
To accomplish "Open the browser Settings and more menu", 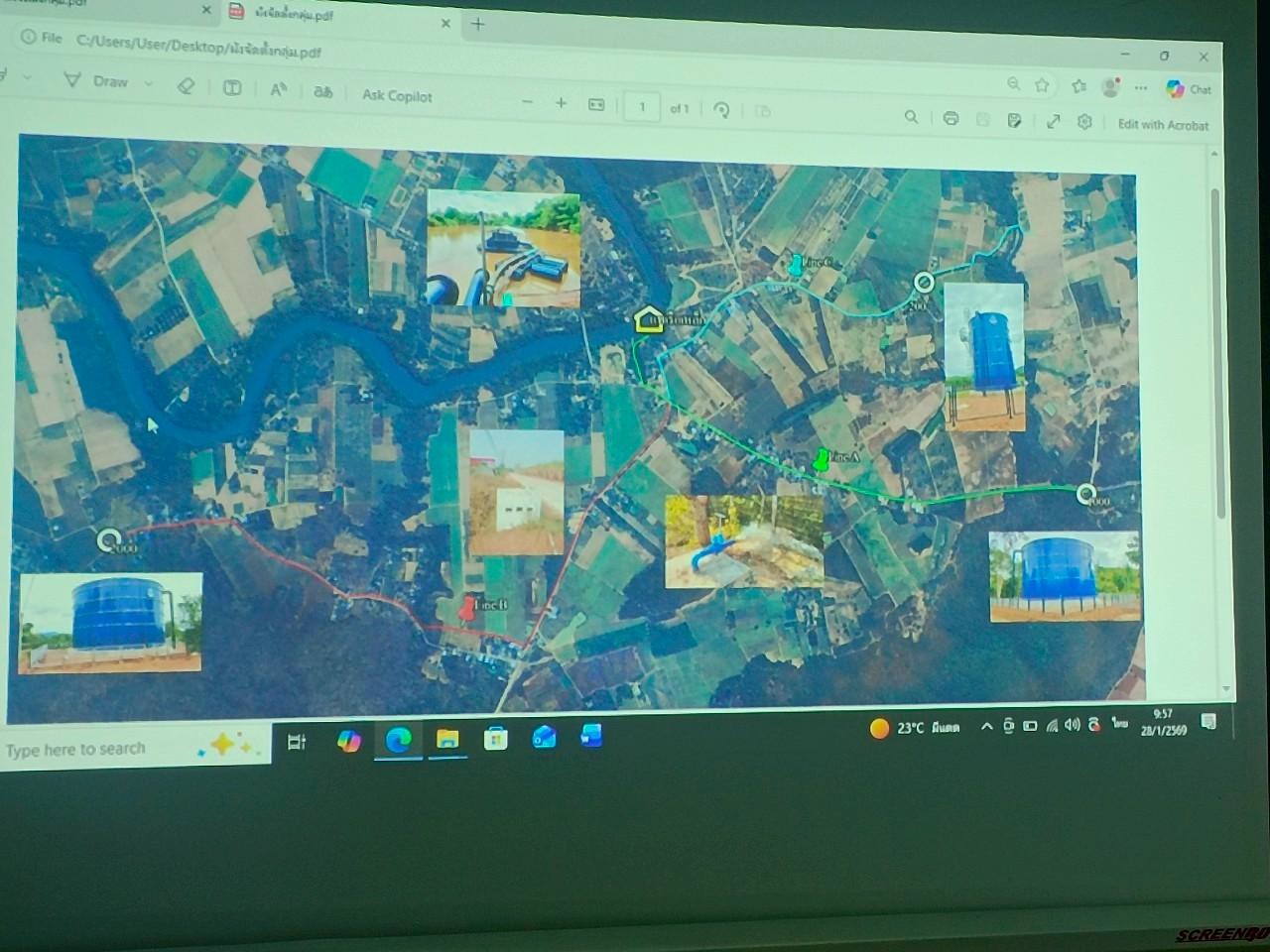I will pyautogui.click(x=1141, y=88).
